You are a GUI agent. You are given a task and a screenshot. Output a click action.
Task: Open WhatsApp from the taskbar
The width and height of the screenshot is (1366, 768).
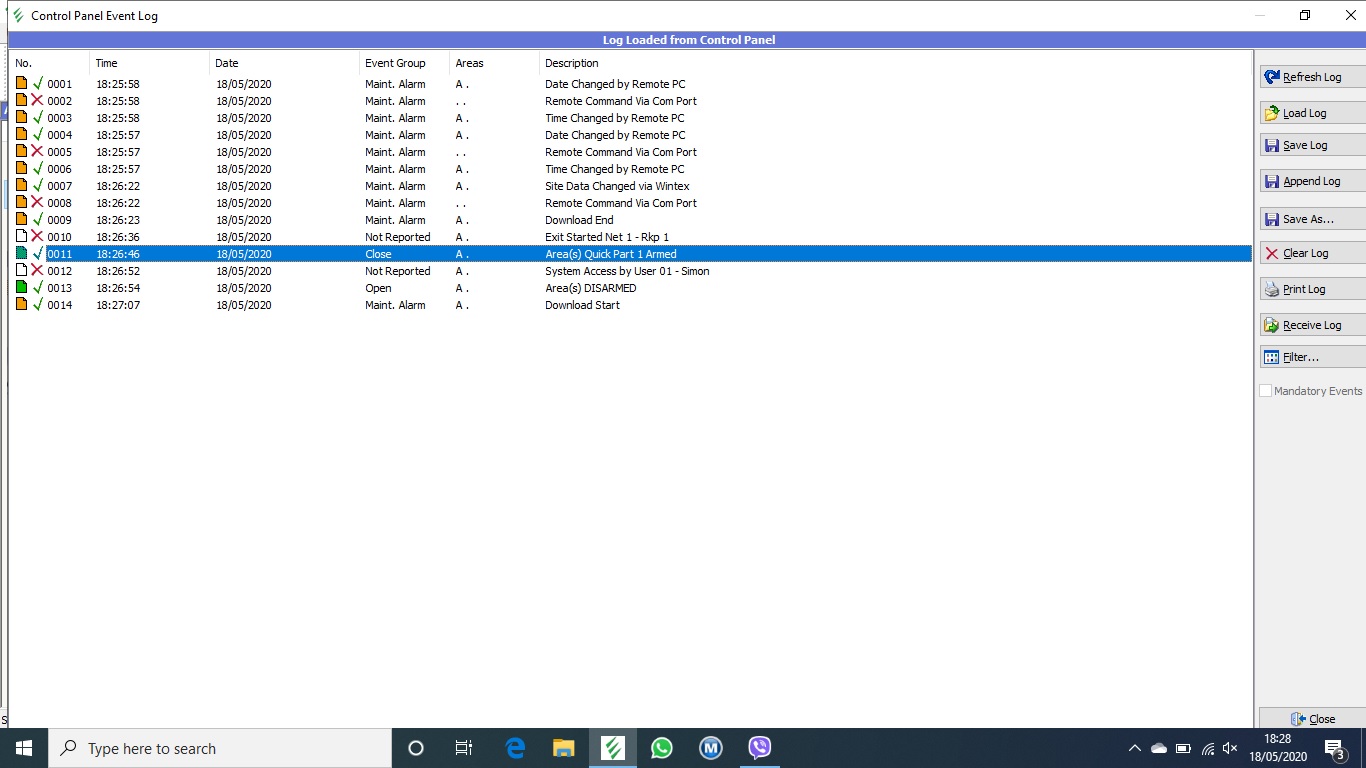click(661, 748)
